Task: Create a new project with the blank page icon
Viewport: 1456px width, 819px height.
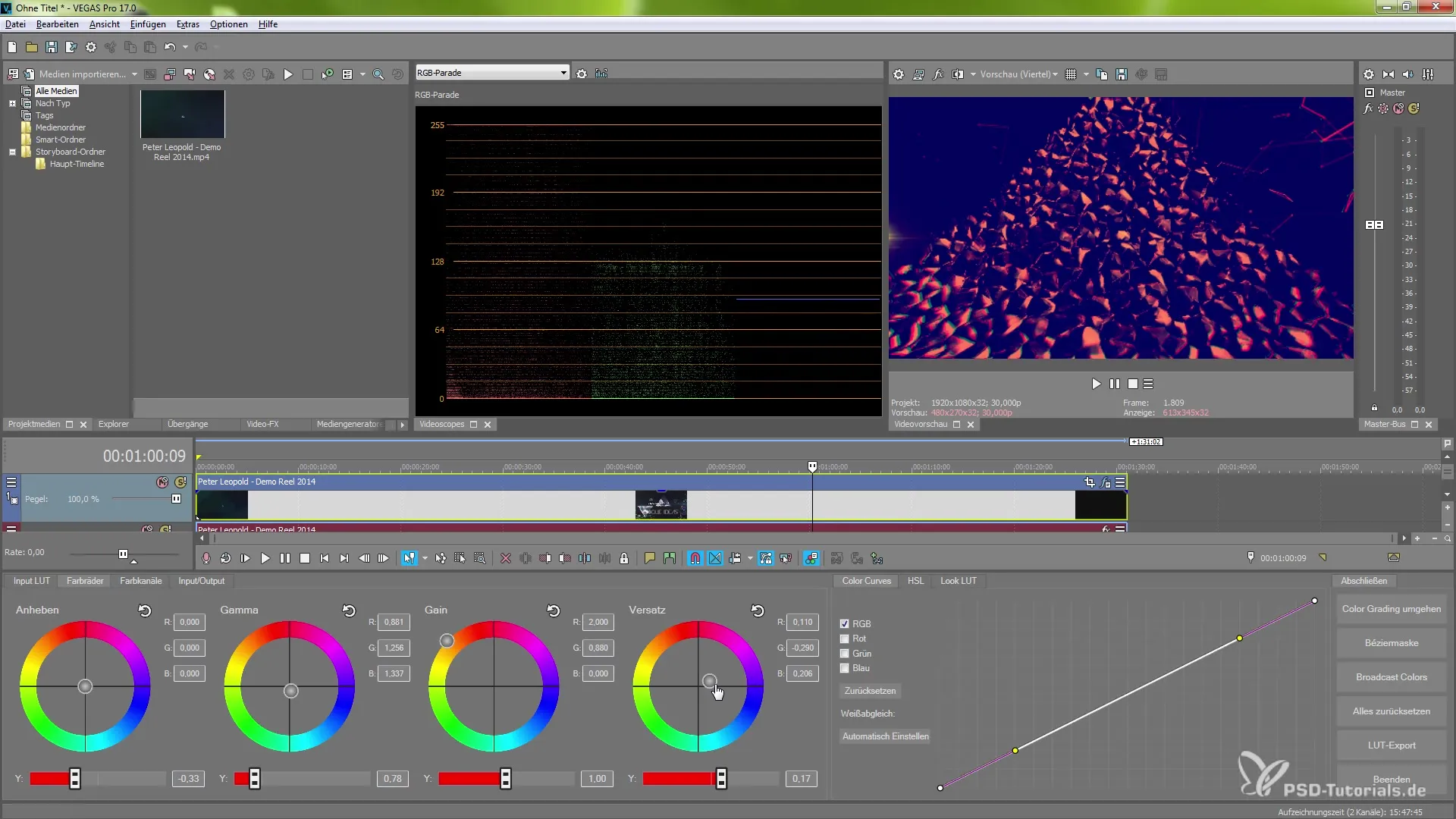Action: point(12,47)
